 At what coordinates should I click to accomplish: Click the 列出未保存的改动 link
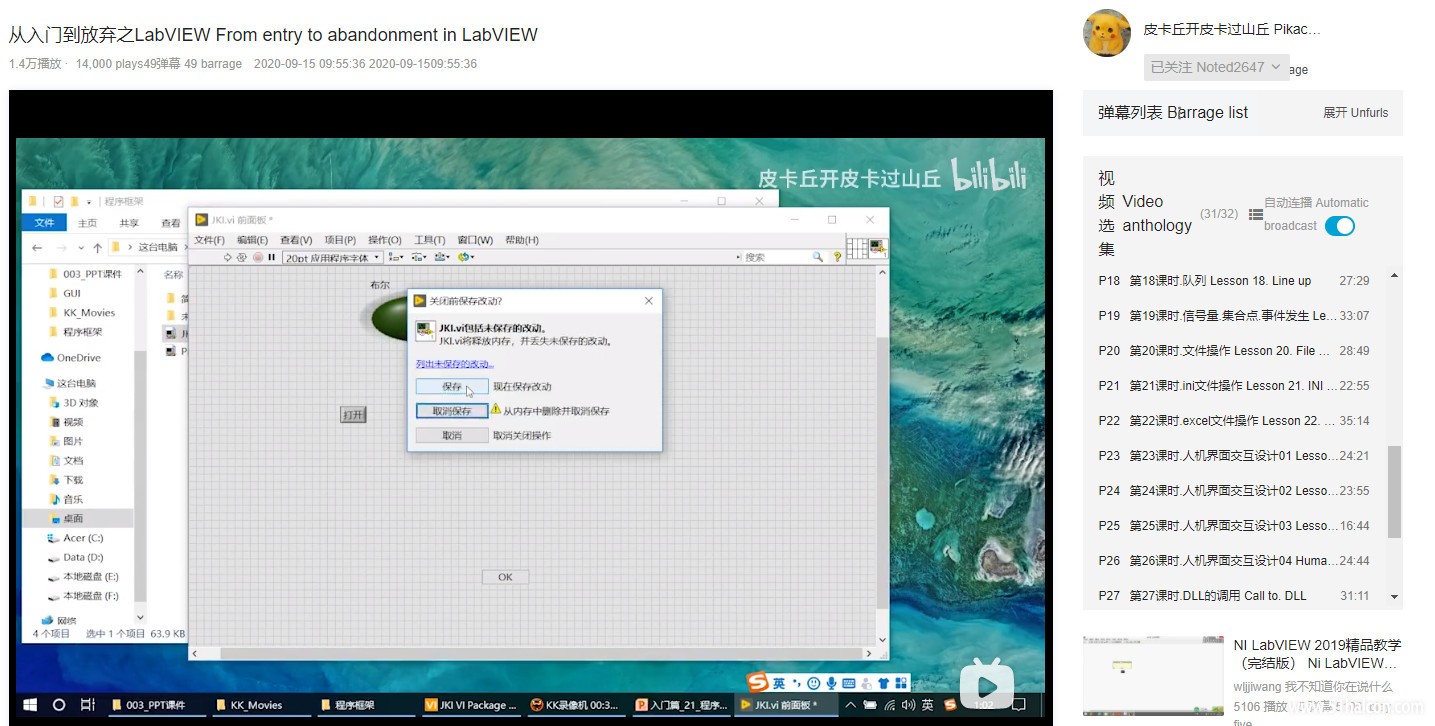click(455, 364)
